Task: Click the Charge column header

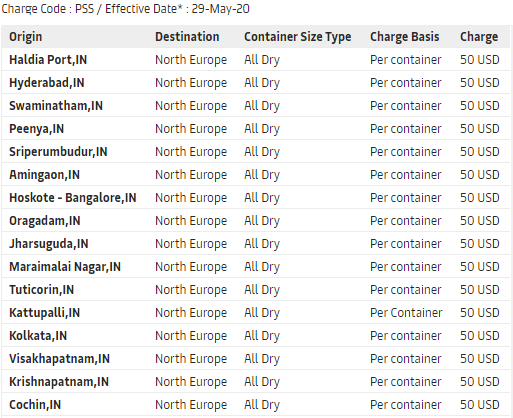Action: tap(479, 37)
